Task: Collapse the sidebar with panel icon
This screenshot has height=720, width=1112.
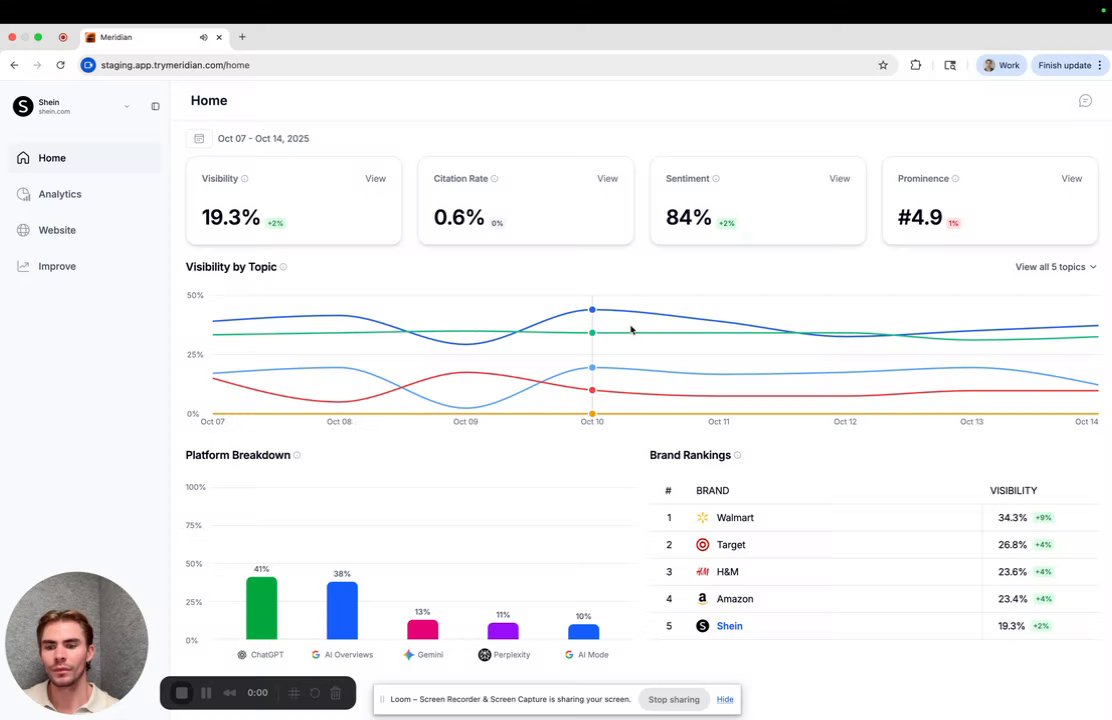Action: pyautogui.click(x=155, y=106)
